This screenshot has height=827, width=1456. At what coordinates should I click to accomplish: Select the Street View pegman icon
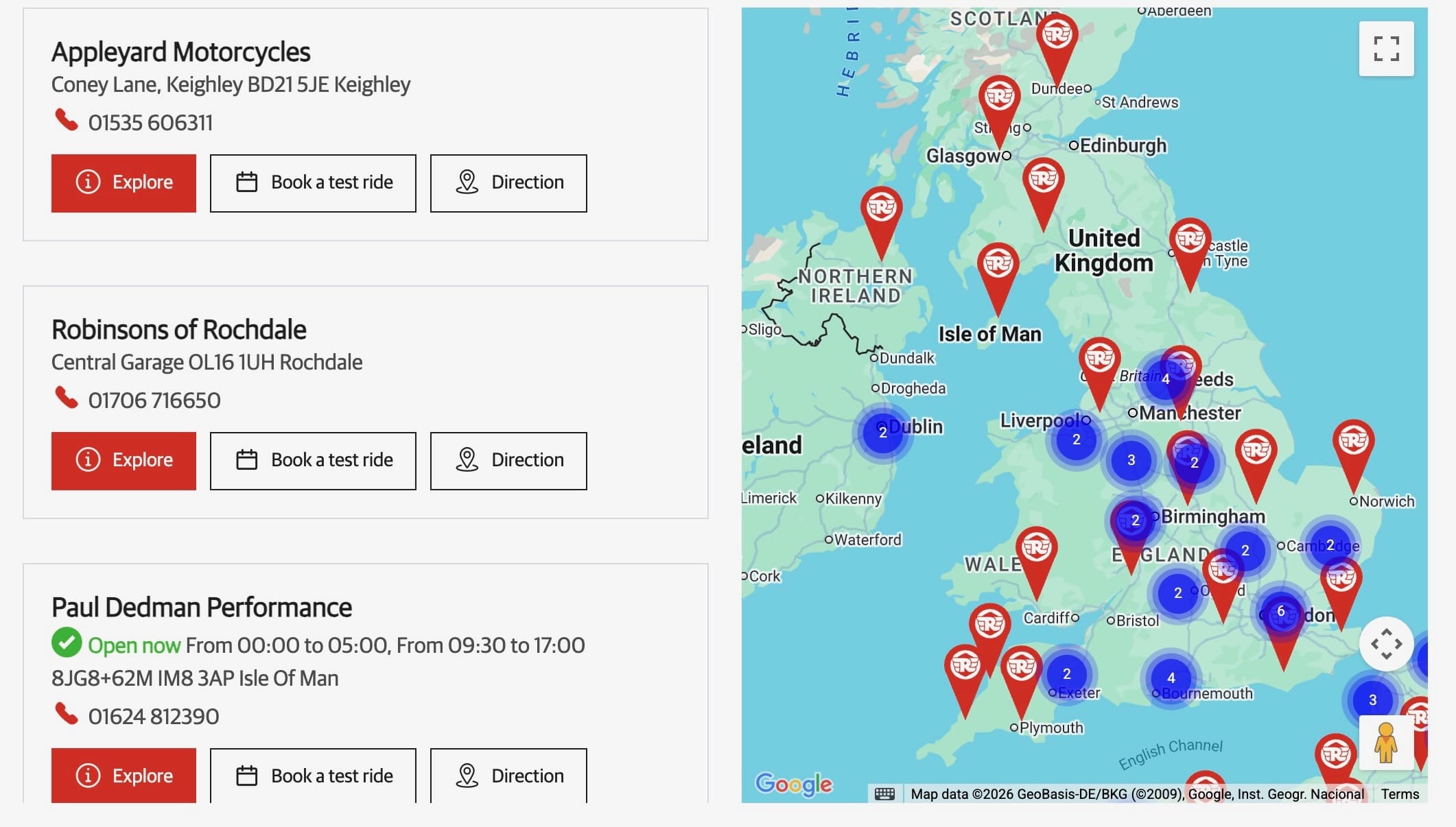(x=1386, y=743)
